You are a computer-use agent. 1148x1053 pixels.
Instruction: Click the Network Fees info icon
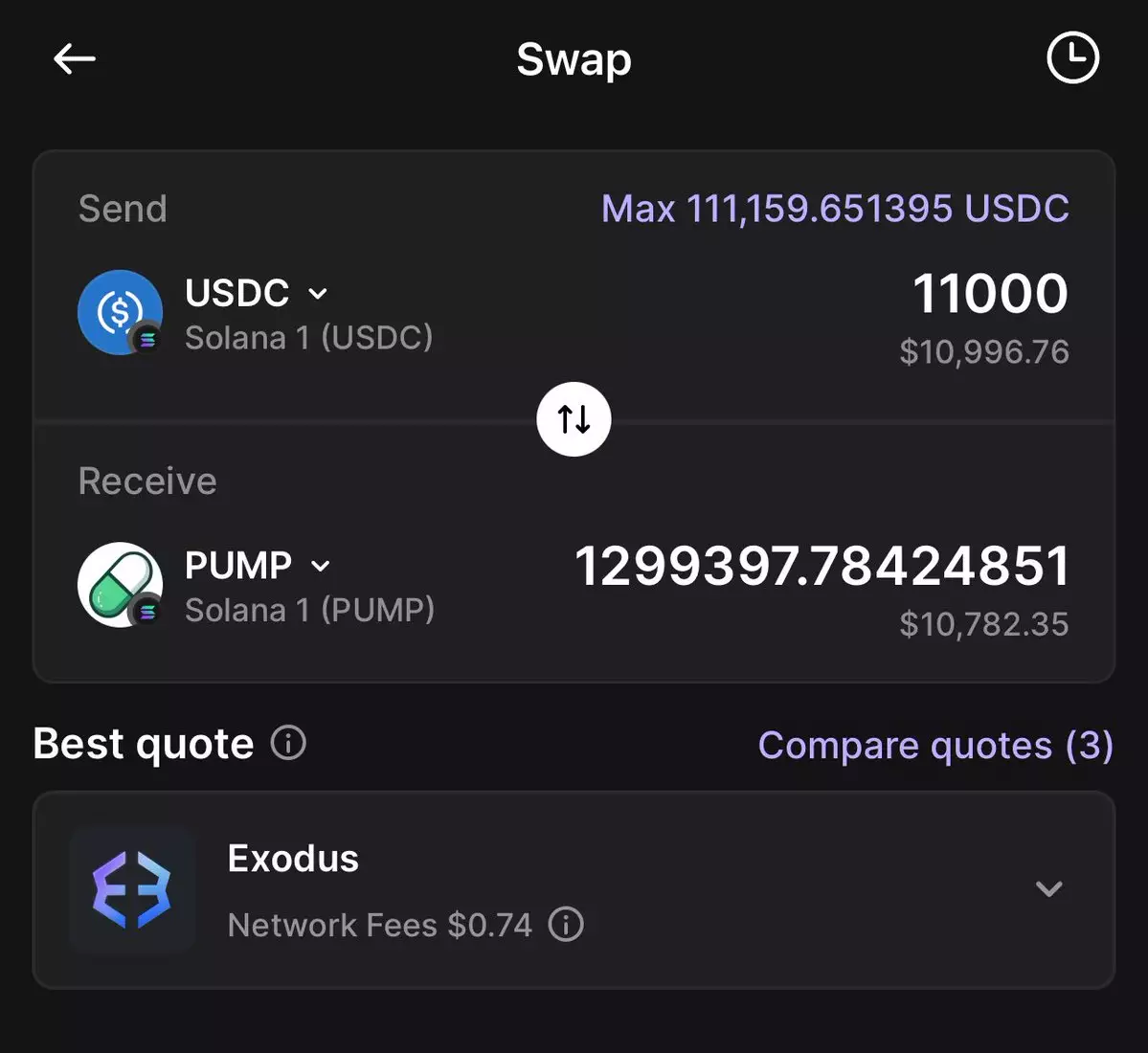(x=566, y=925)
